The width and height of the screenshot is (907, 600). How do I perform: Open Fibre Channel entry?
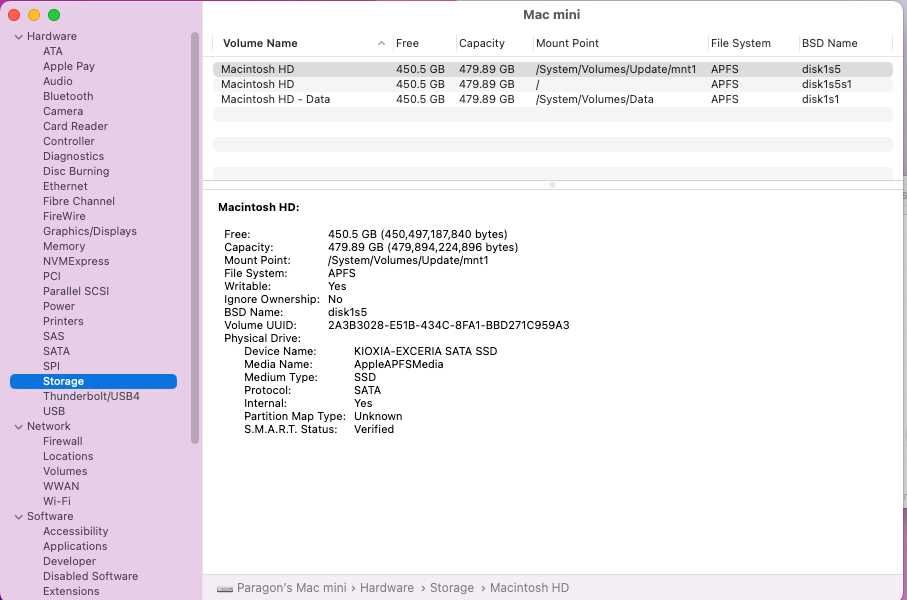coord(79,201)
